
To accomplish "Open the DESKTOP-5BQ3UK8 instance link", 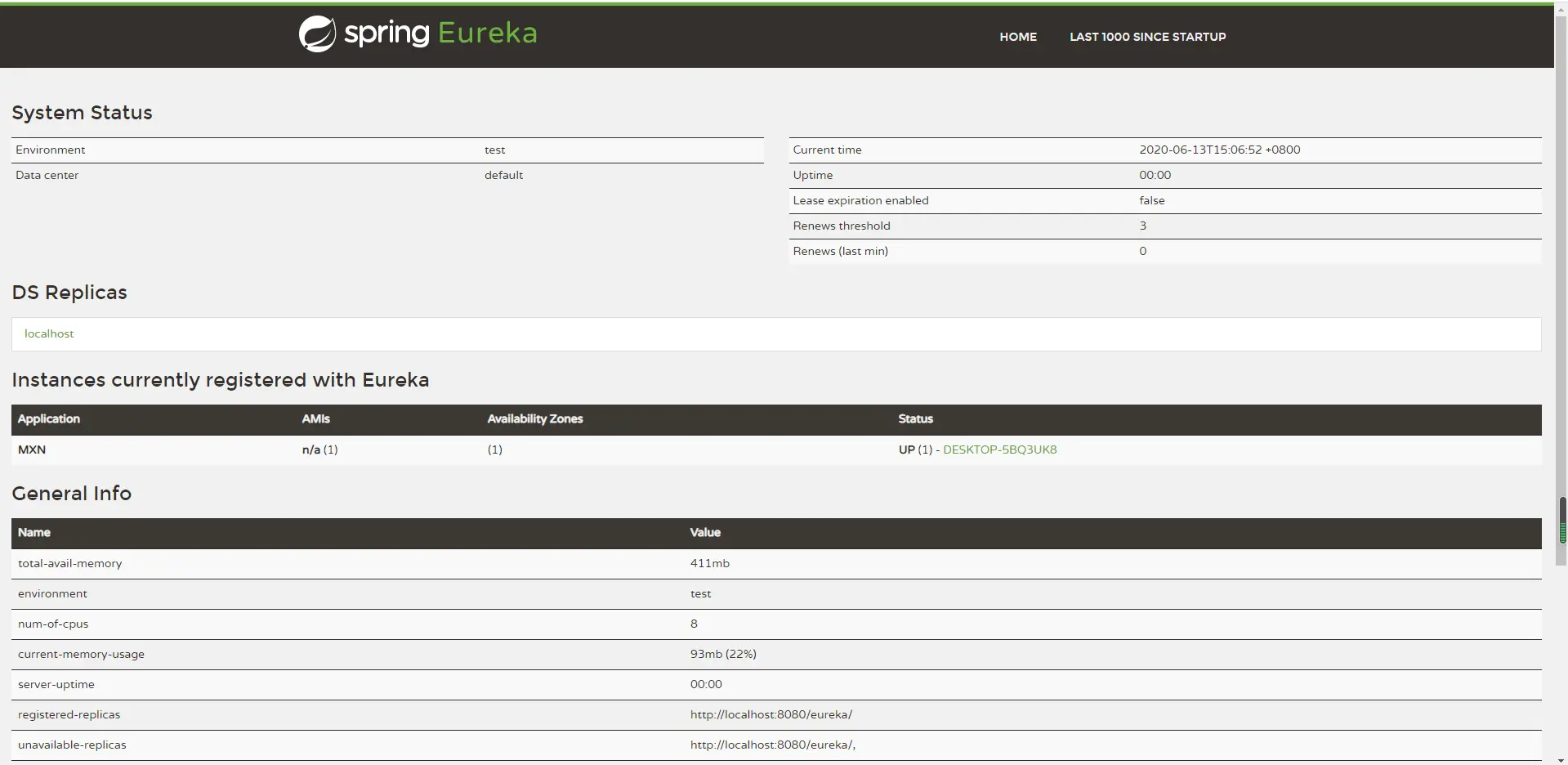I will click(x=1000, y=450).
